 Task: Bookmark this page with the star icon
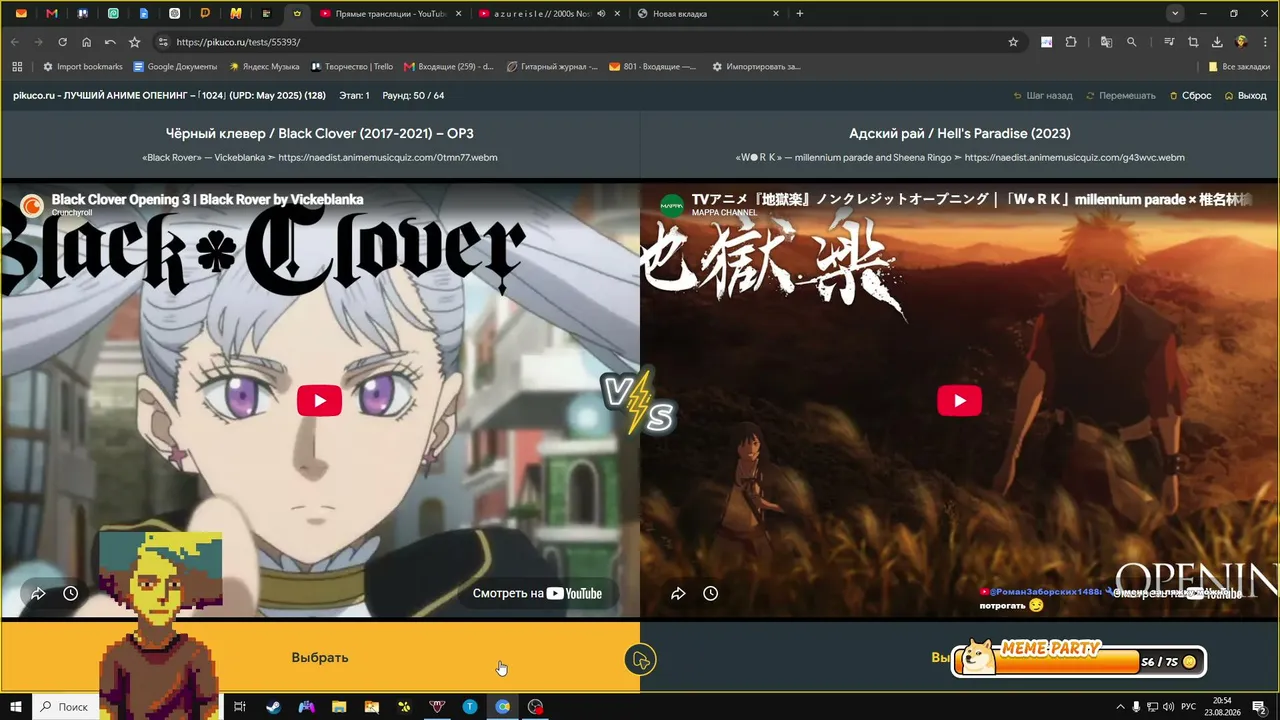1013,42
